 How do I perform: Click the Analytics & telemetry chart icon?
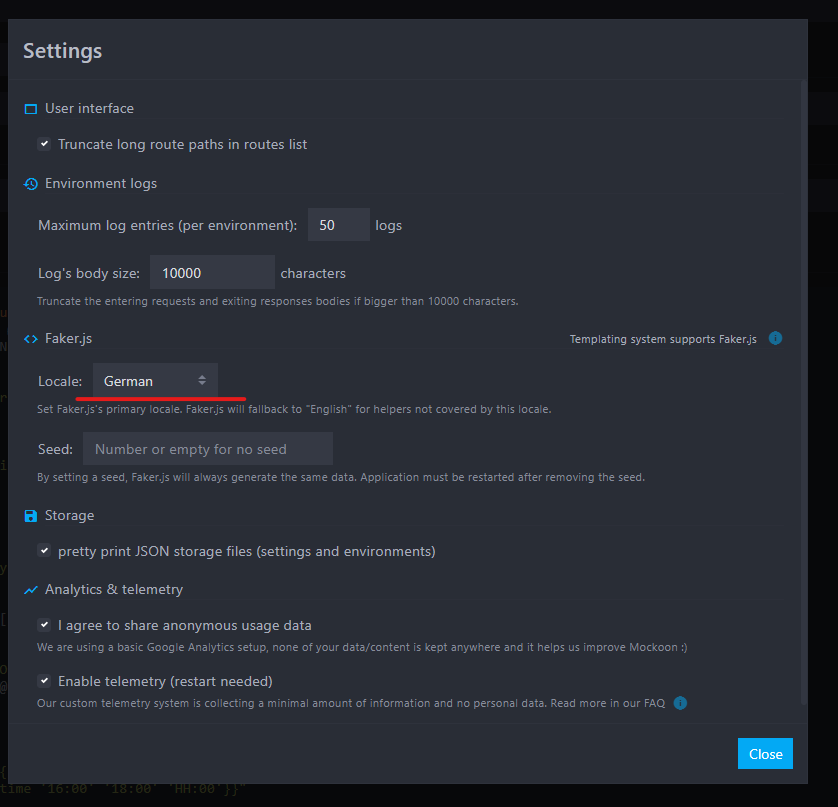pyautogui.click(x=29, y=590)
